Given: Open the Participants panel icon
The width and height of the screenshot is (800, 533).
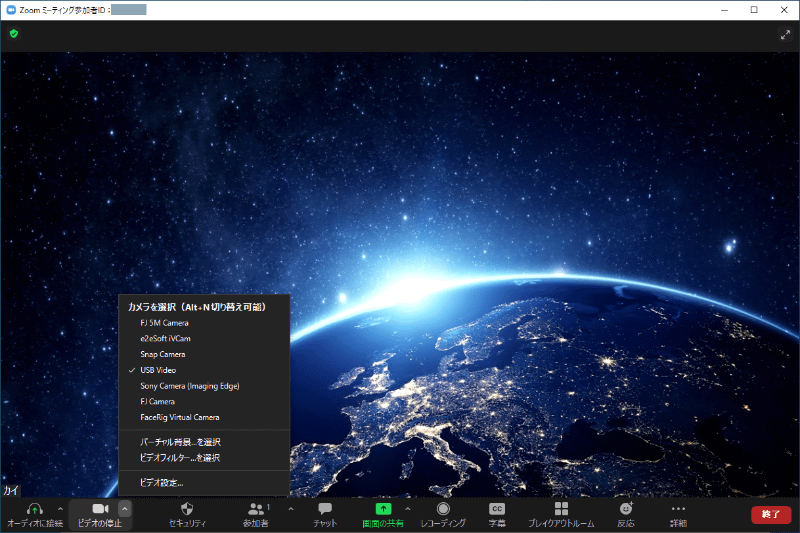Looking at the screenshot, I should tap(256, 509).
